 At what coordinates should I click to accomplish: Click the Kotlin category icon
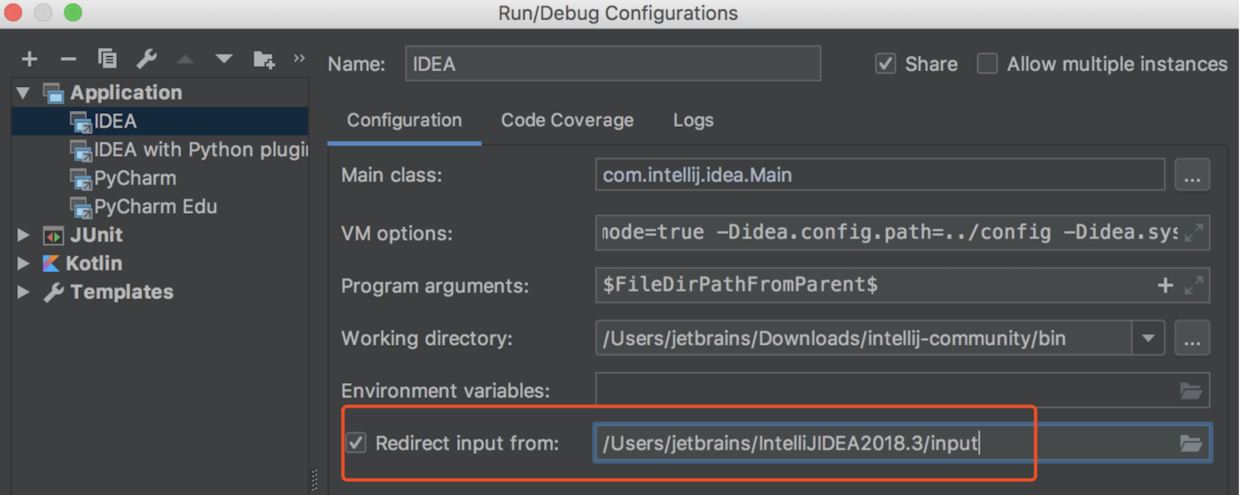51,264
